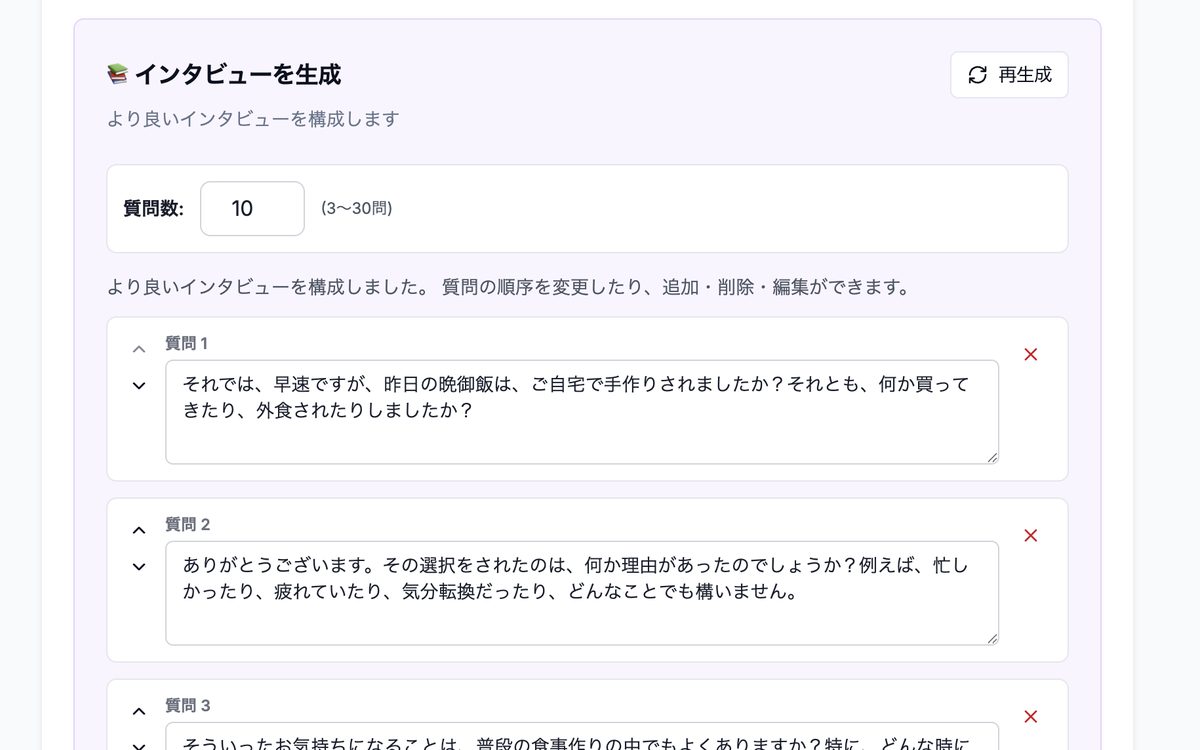Click the インタビューを生成 heading
The image size is (1200, 750).
(x=238, y=74)
